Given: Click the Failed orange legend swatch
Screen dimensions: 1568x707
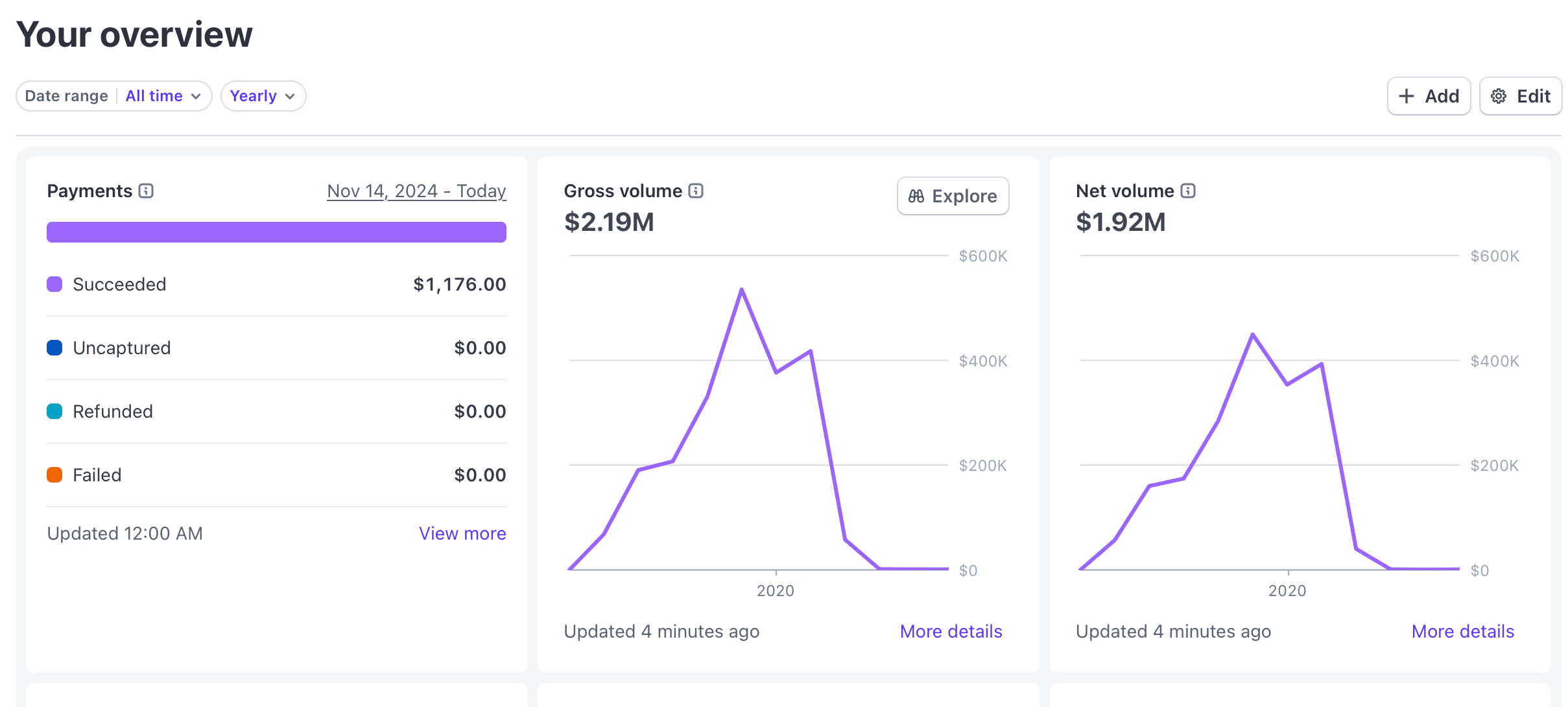Looking at the screenshot, I should [54, 475].
